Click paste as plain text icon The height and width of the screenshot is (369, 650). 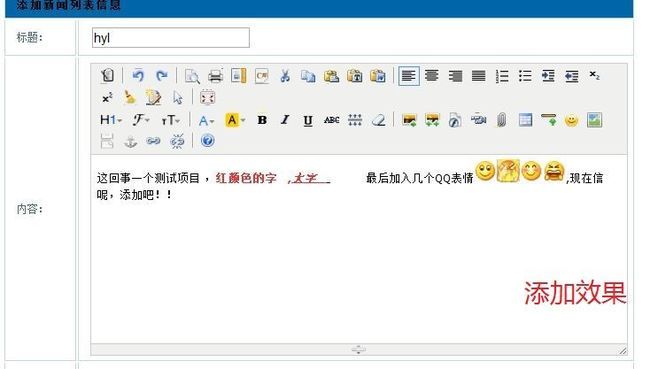[354, 75]
